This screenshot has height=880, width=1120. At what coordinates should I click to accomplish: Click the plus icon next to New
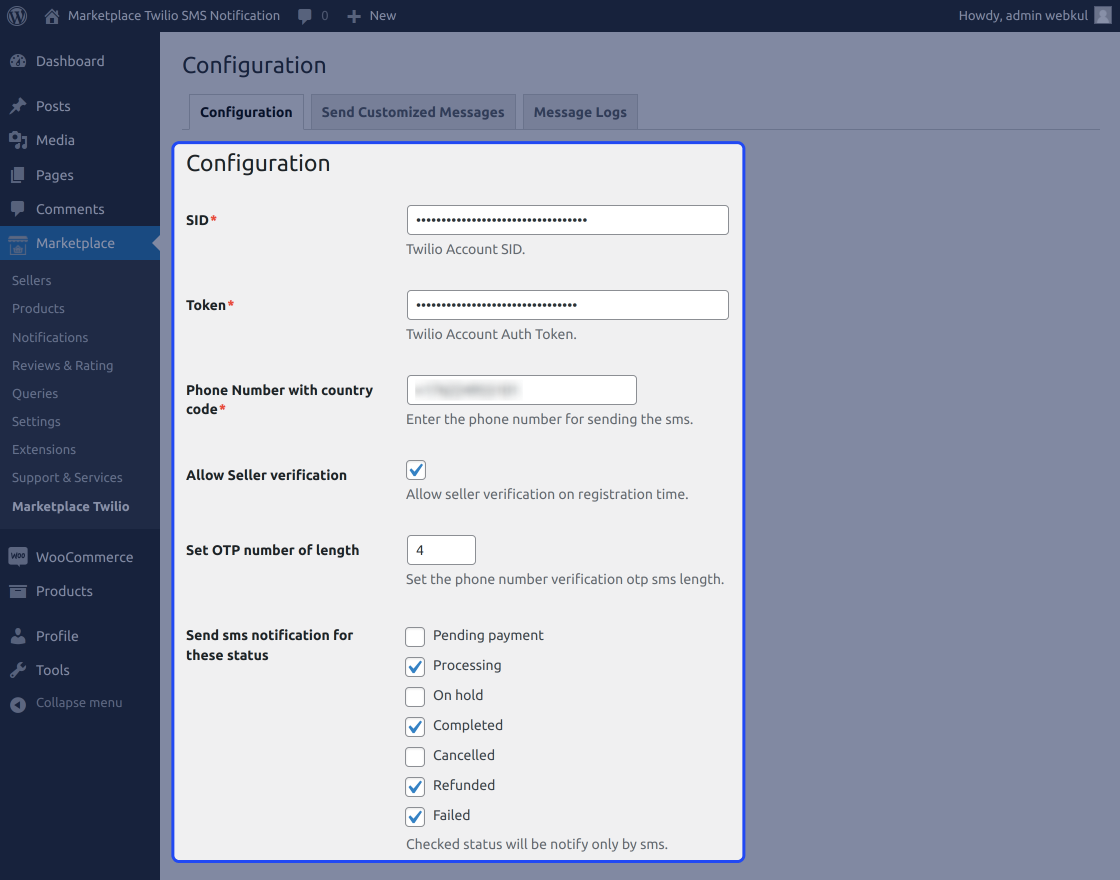pos(354,16)
